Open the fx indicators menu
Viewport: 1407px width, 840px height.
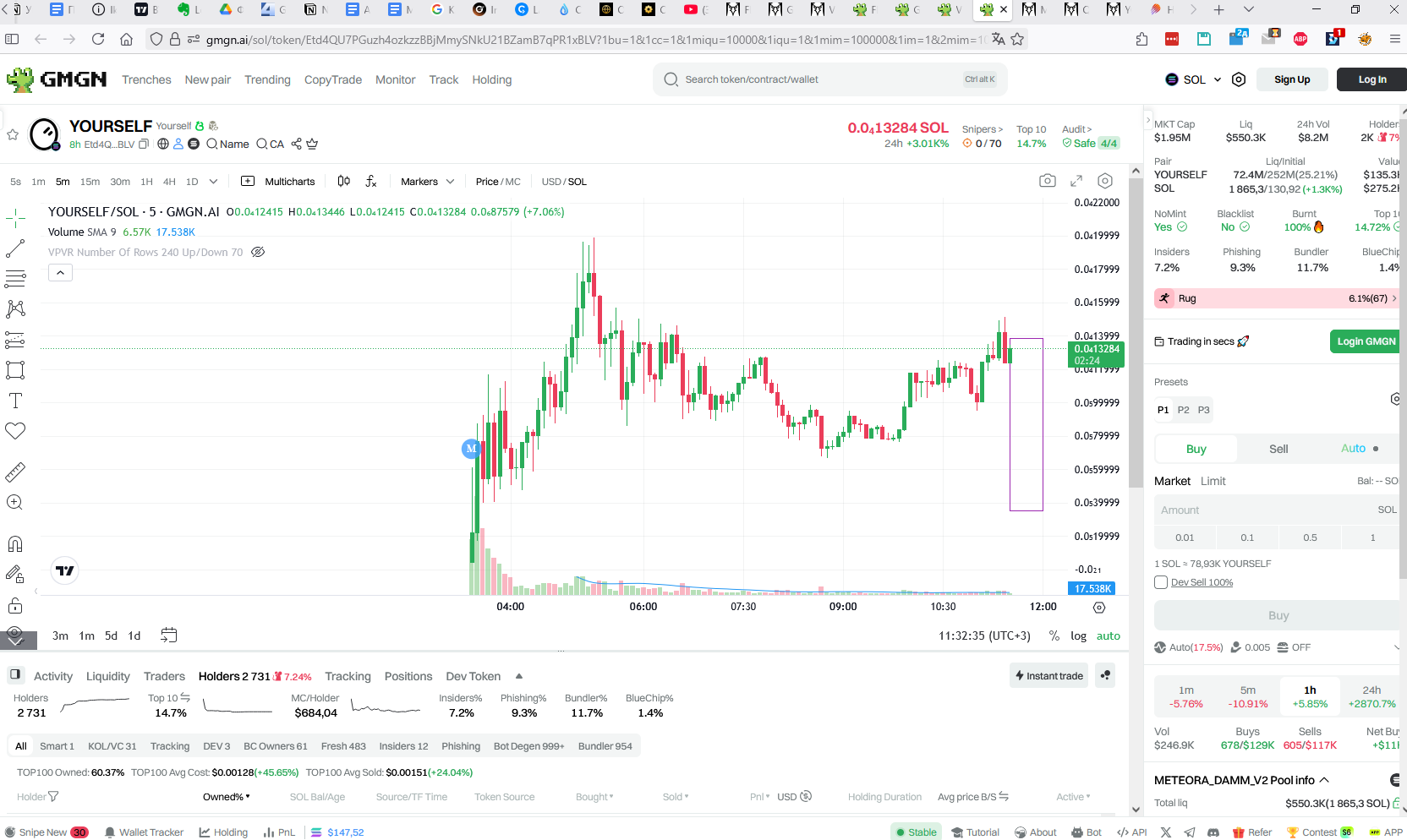coord(371,182)
